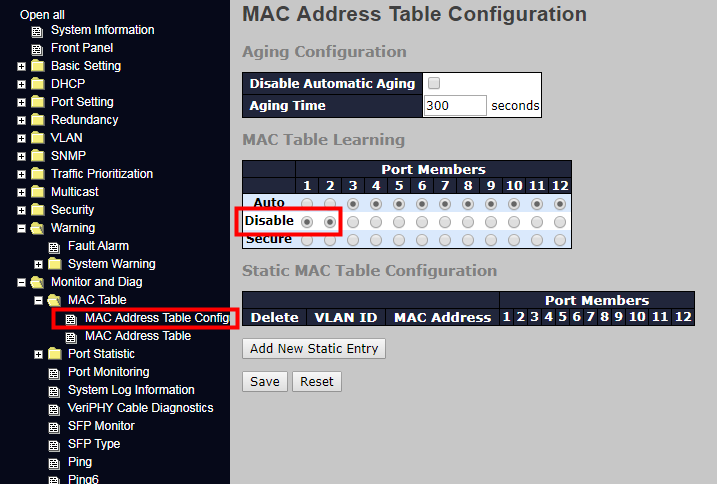
Task: Click the Add New Static Entry button
Action: 314,348
